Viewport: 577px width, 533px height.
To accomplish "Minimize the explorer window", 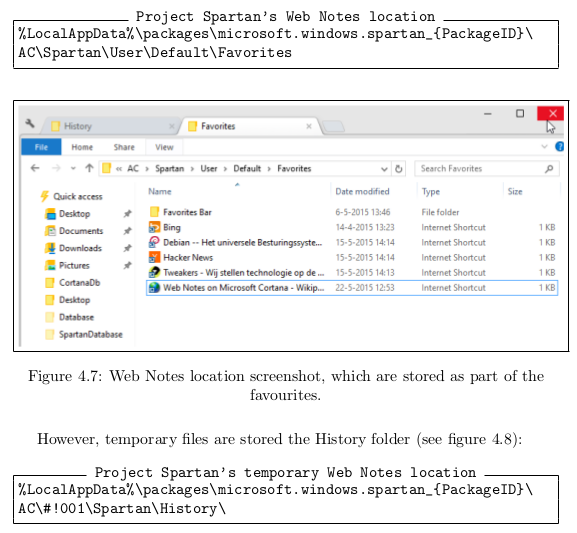I will pyautogui.click(x=488, y=114).
